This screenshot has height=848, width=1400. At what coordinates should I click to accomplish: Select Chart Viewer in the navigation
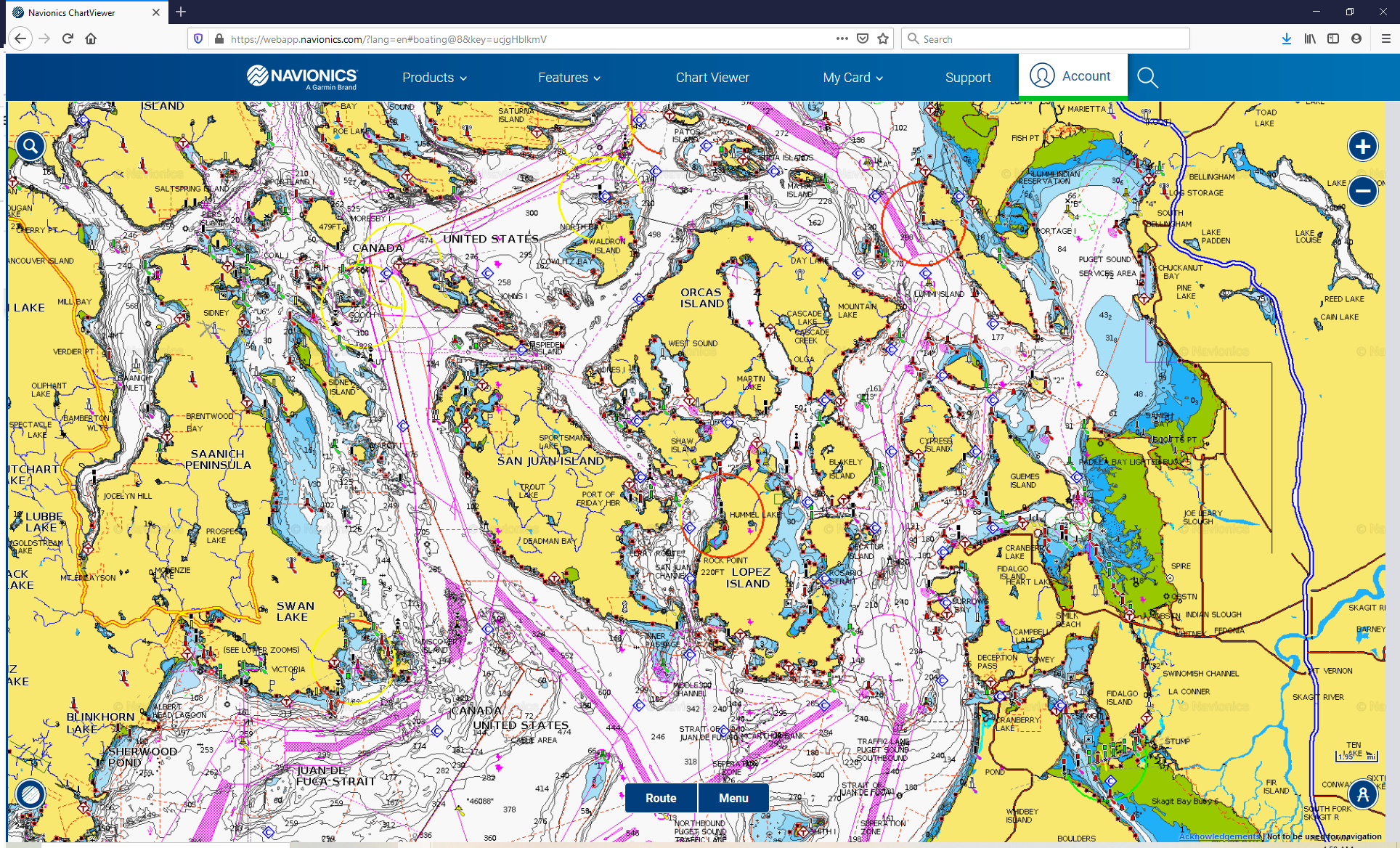tap(712, 77)
